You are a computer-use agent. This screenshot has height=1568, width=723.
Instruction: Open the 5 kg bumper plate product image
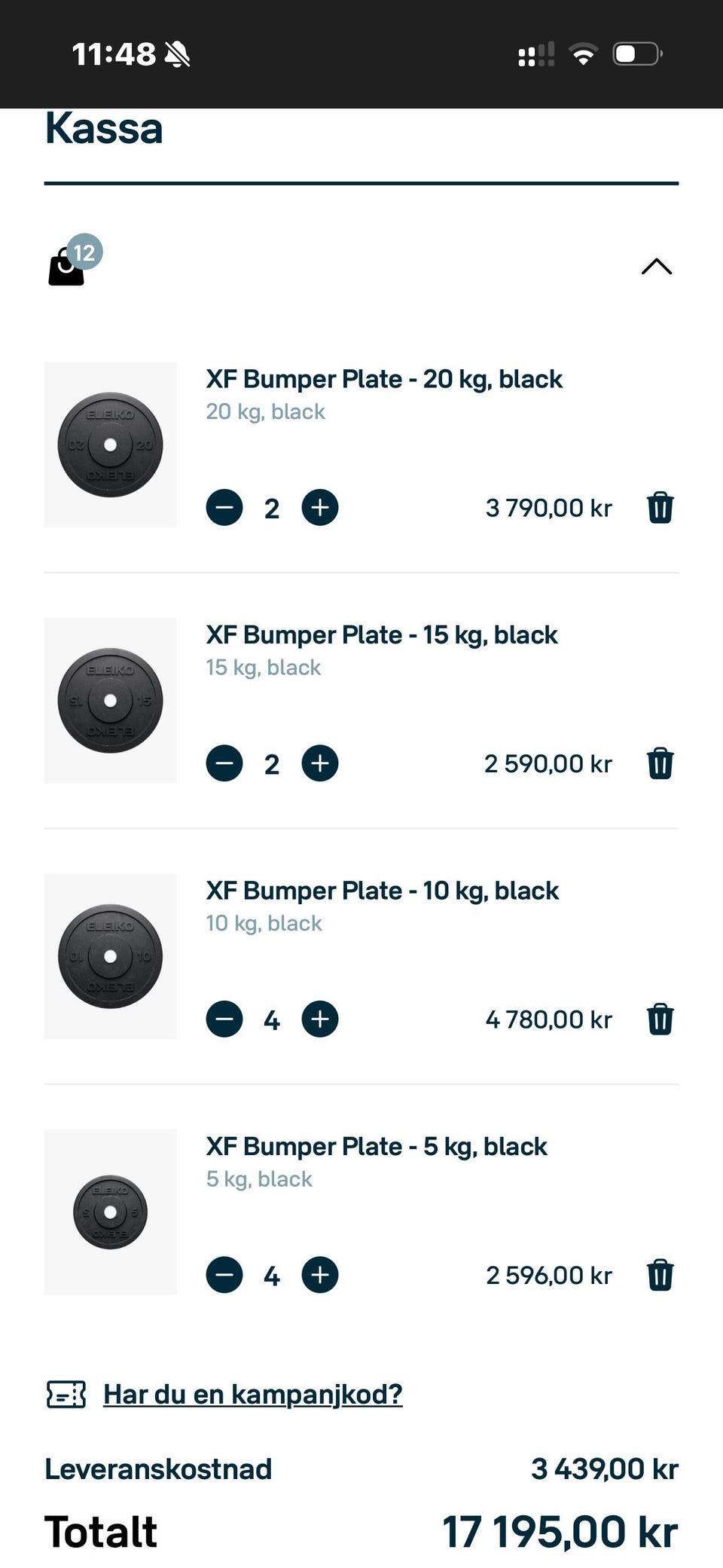[x=111, y=1212]
